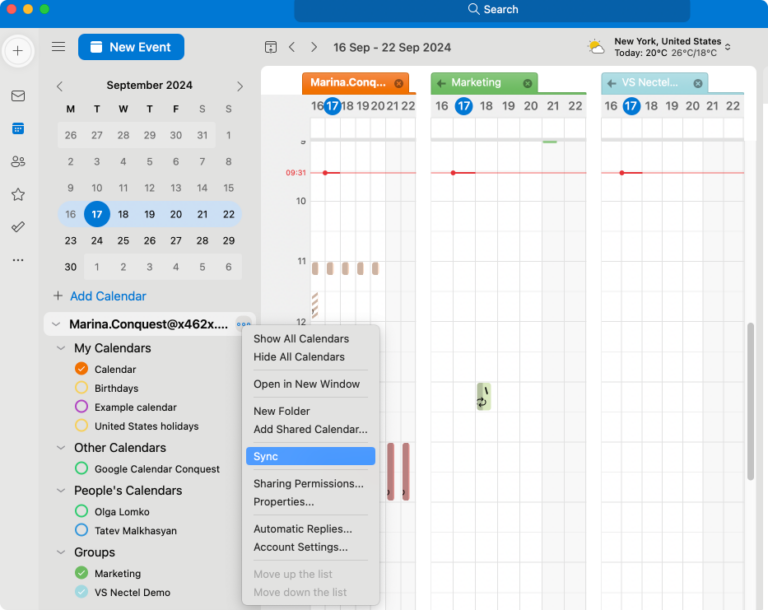Click the weather sun cloud icon

pyautogui.click(x=596, y=47)
